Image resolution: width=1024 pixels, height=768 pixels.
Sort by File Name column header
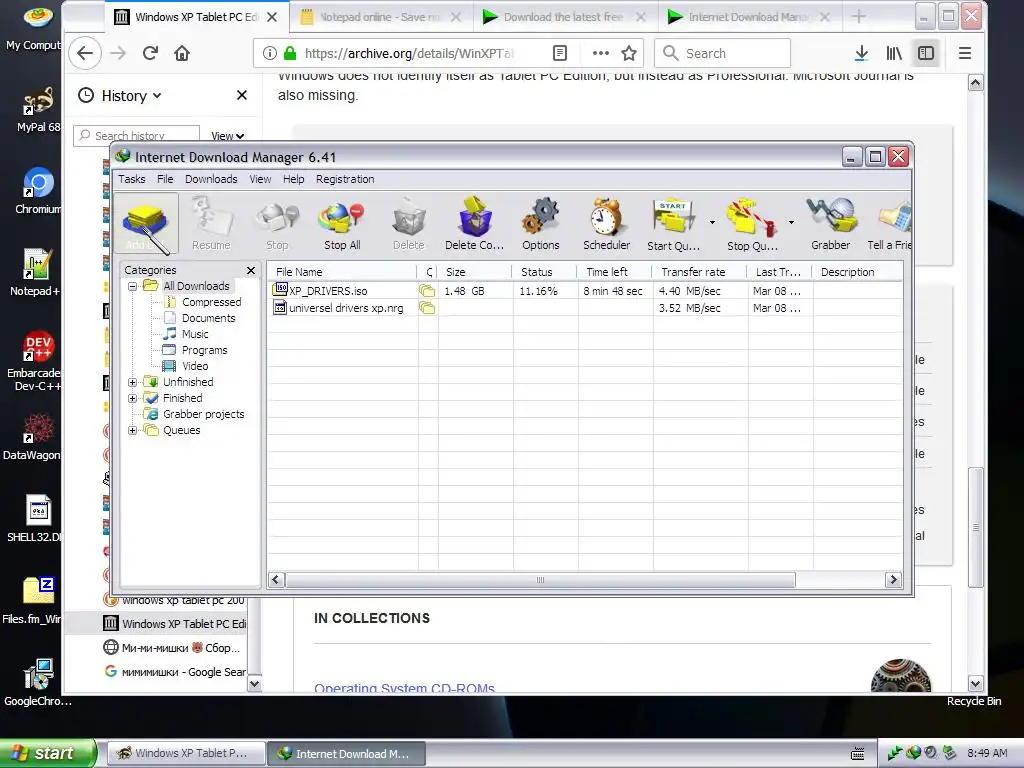point(342,272)
